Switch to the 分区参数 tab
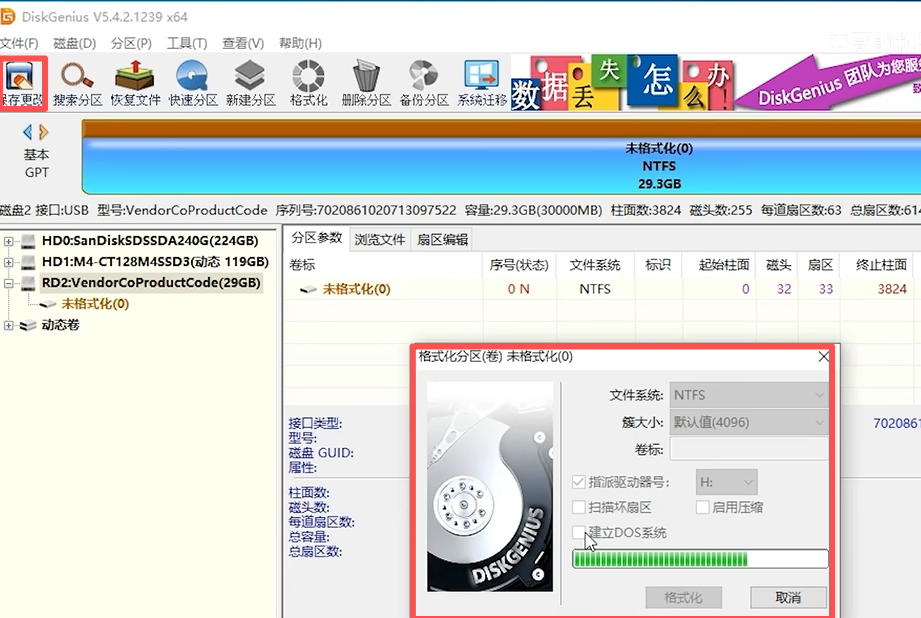 [x=317, y=239]
